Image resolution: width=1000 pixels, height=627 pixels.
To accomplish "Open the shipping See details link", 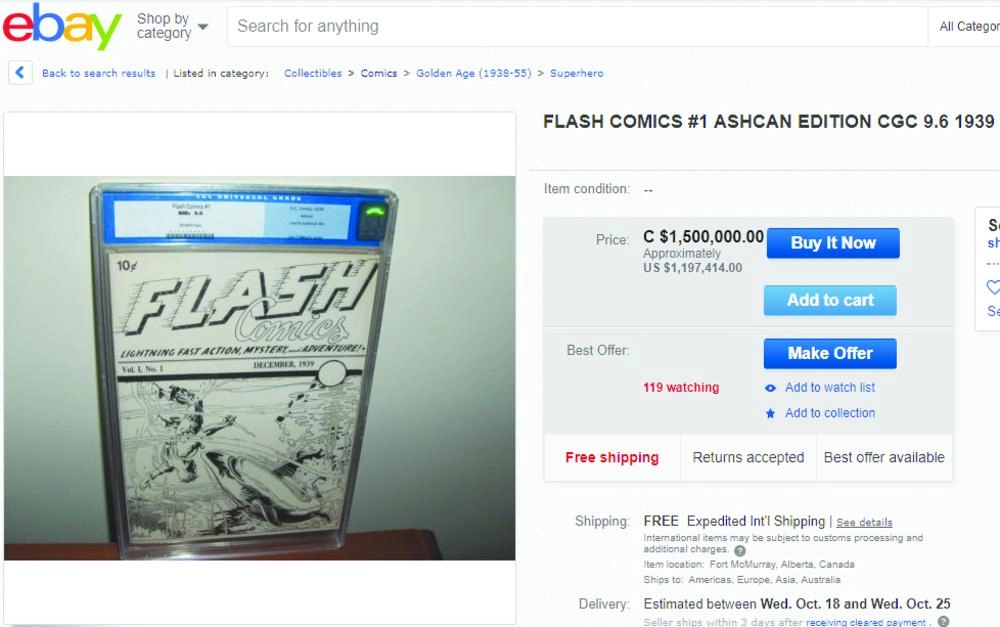I will (864, 522).
